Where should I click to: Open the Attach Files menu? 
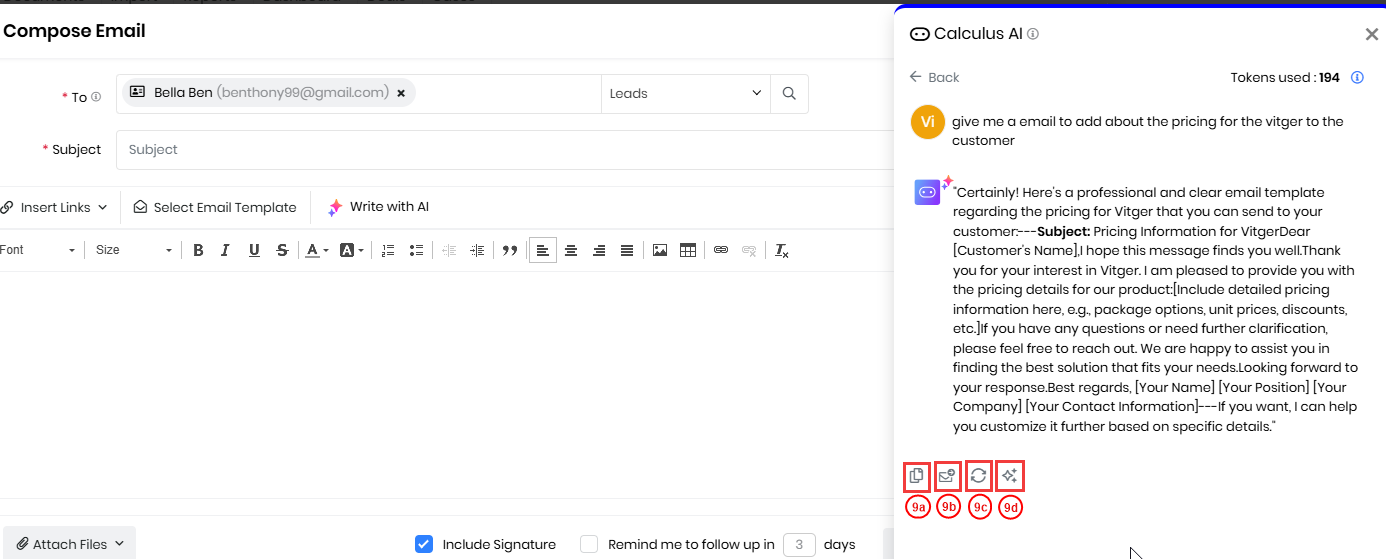[69, 544]
